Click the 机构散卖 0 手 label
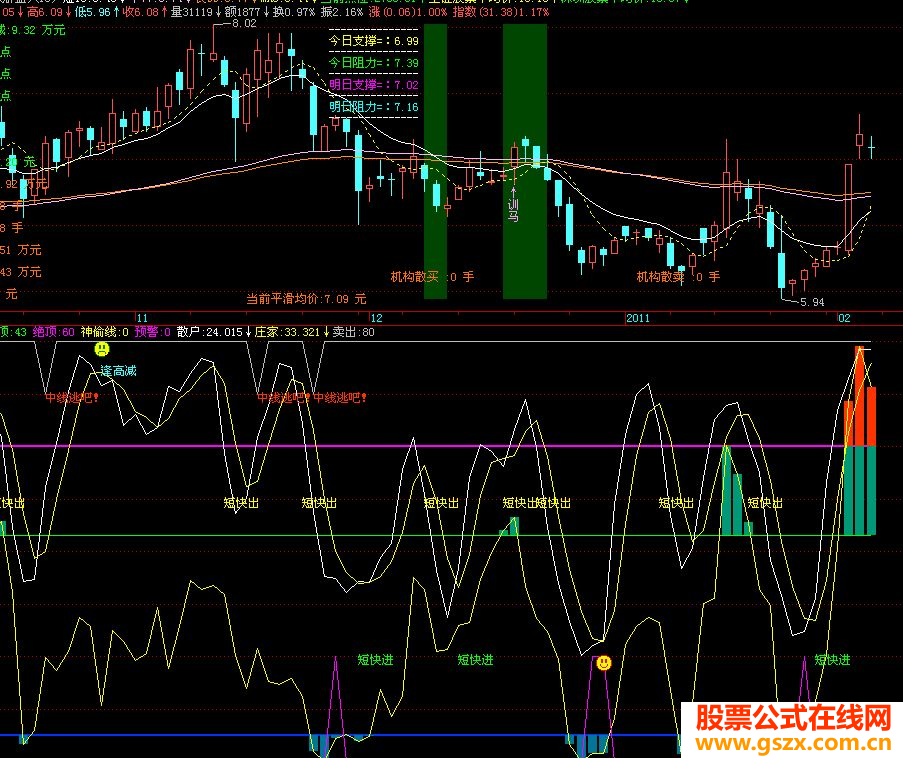The image size is (903, 758). coord(678,277)
